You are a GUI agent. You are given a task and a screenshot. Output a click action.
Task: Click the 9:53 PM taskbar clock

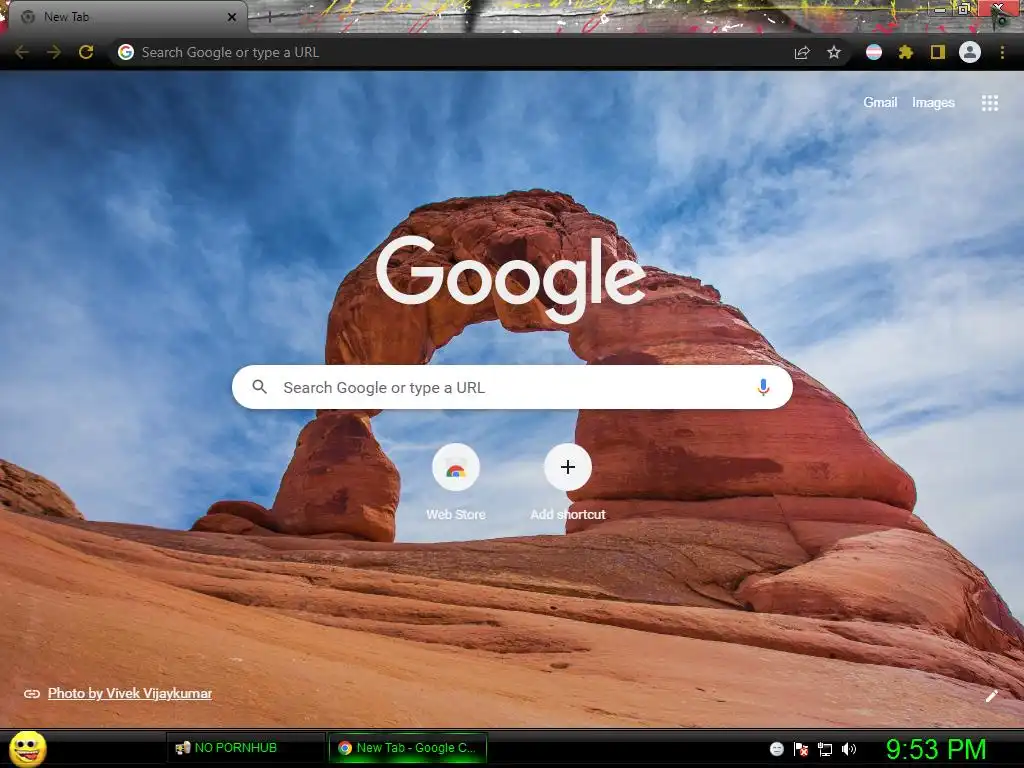[x=936, y=749]
